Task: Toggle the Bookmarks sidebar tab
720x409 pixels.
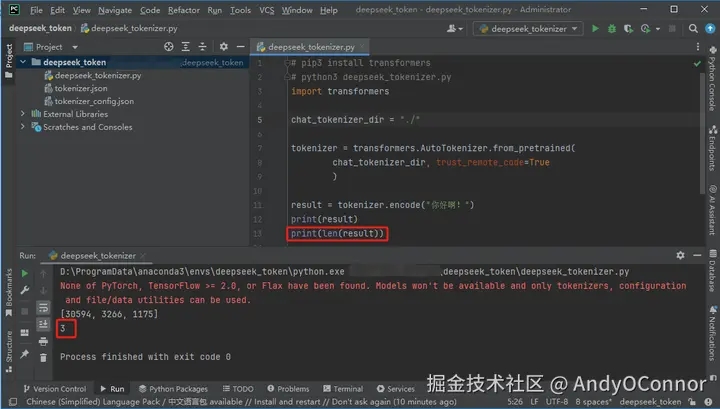Action: pyautogui.click(x=9, y=293)
